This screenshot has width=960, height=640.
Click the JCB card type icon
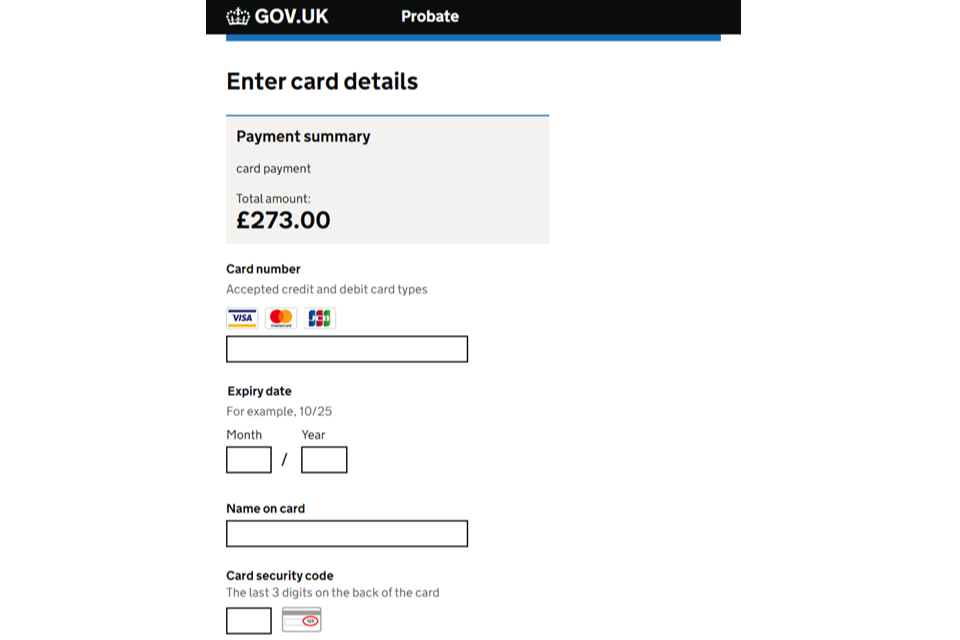[320, 318]
